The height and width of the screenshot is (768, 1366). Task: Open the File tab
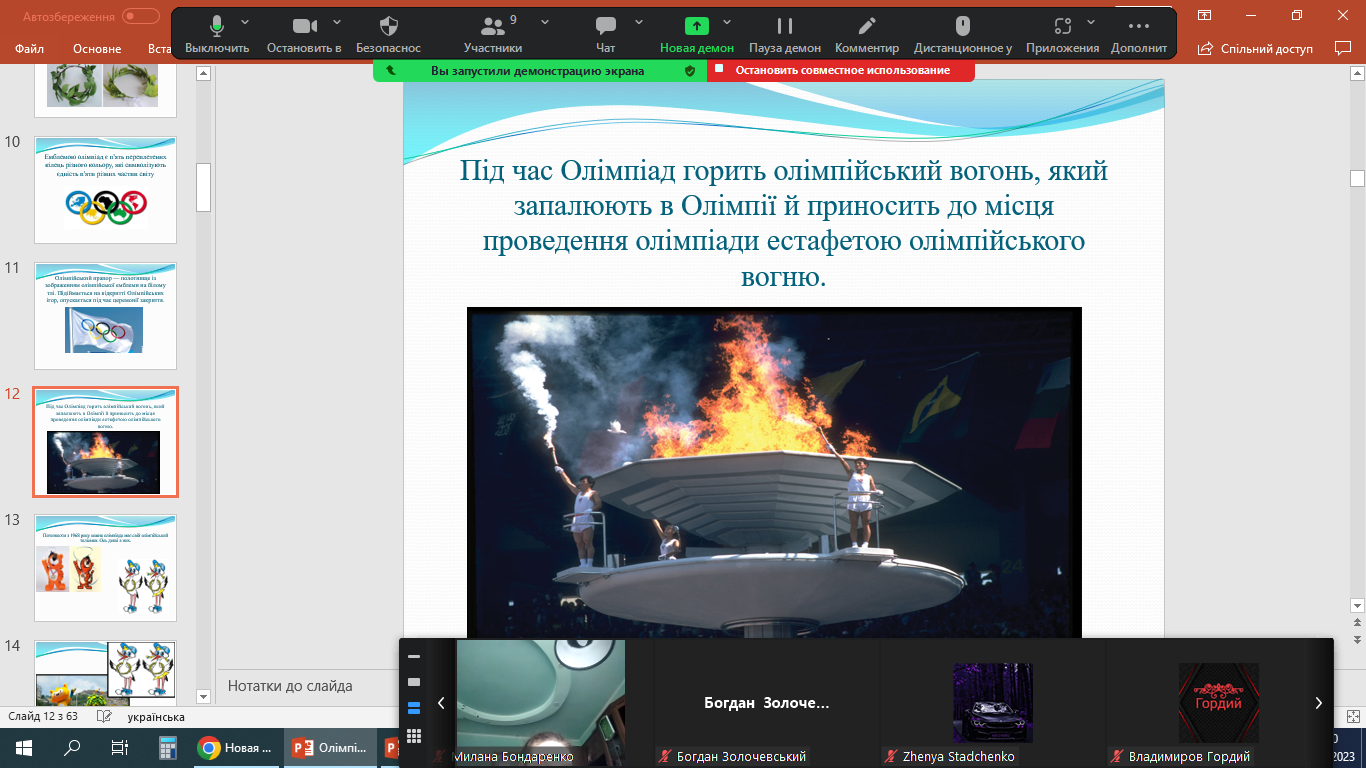pos(30,49)
